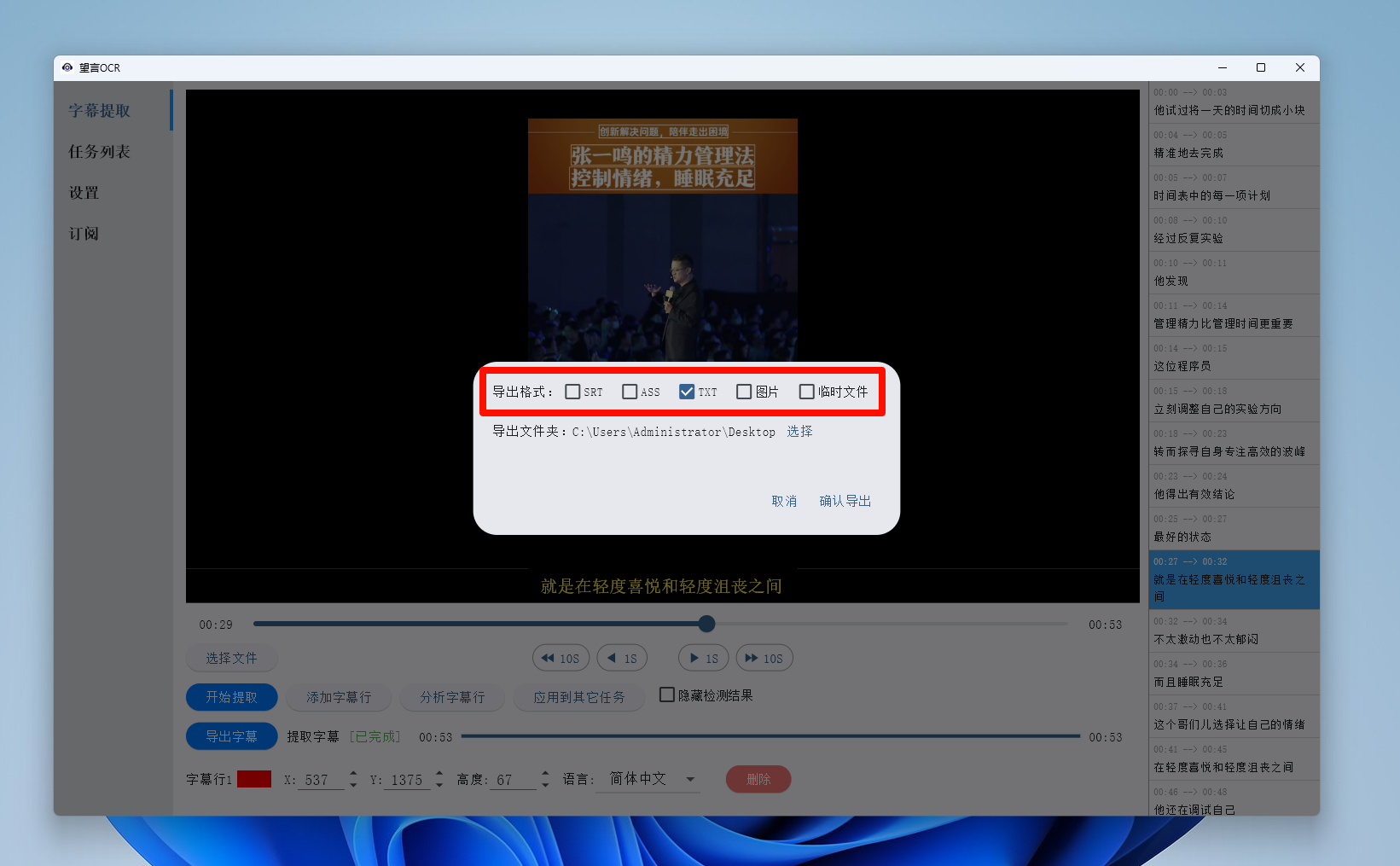
Task: Tick the 图片 export format checkbox
Action: pos(744,392)
